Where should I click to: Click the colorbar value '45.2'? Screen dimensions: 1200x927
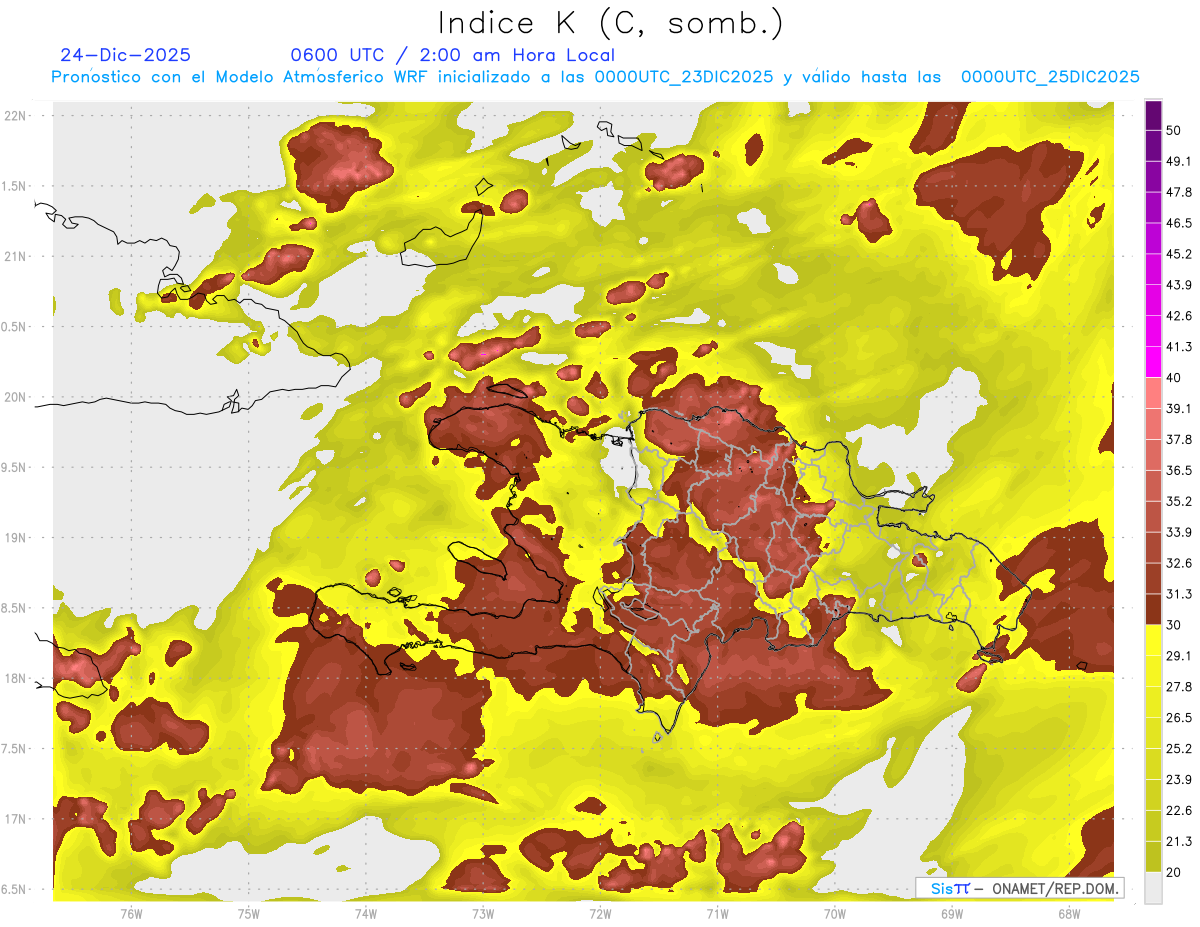coord(1179,254)
